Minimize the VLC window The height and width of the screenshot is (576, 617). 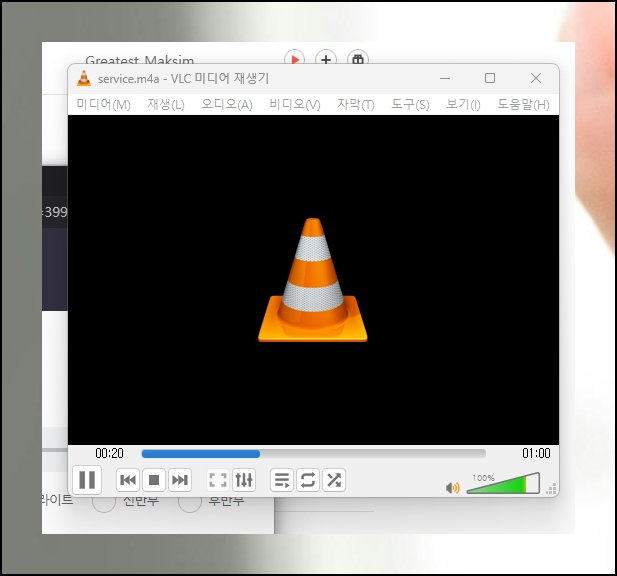point(445,78)
